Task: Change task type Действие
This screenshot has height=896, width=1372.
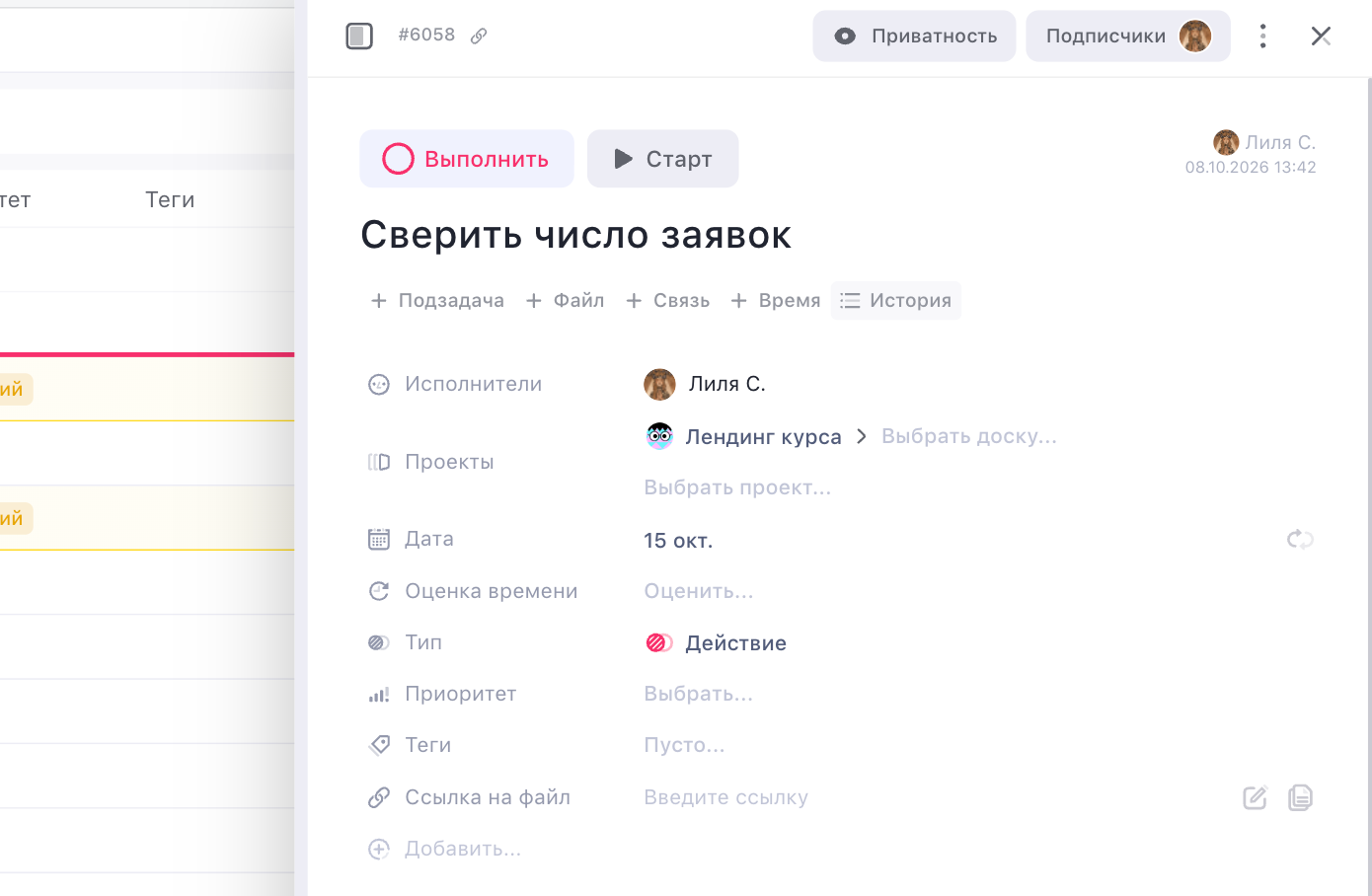Action: click(x=716, y=643)
